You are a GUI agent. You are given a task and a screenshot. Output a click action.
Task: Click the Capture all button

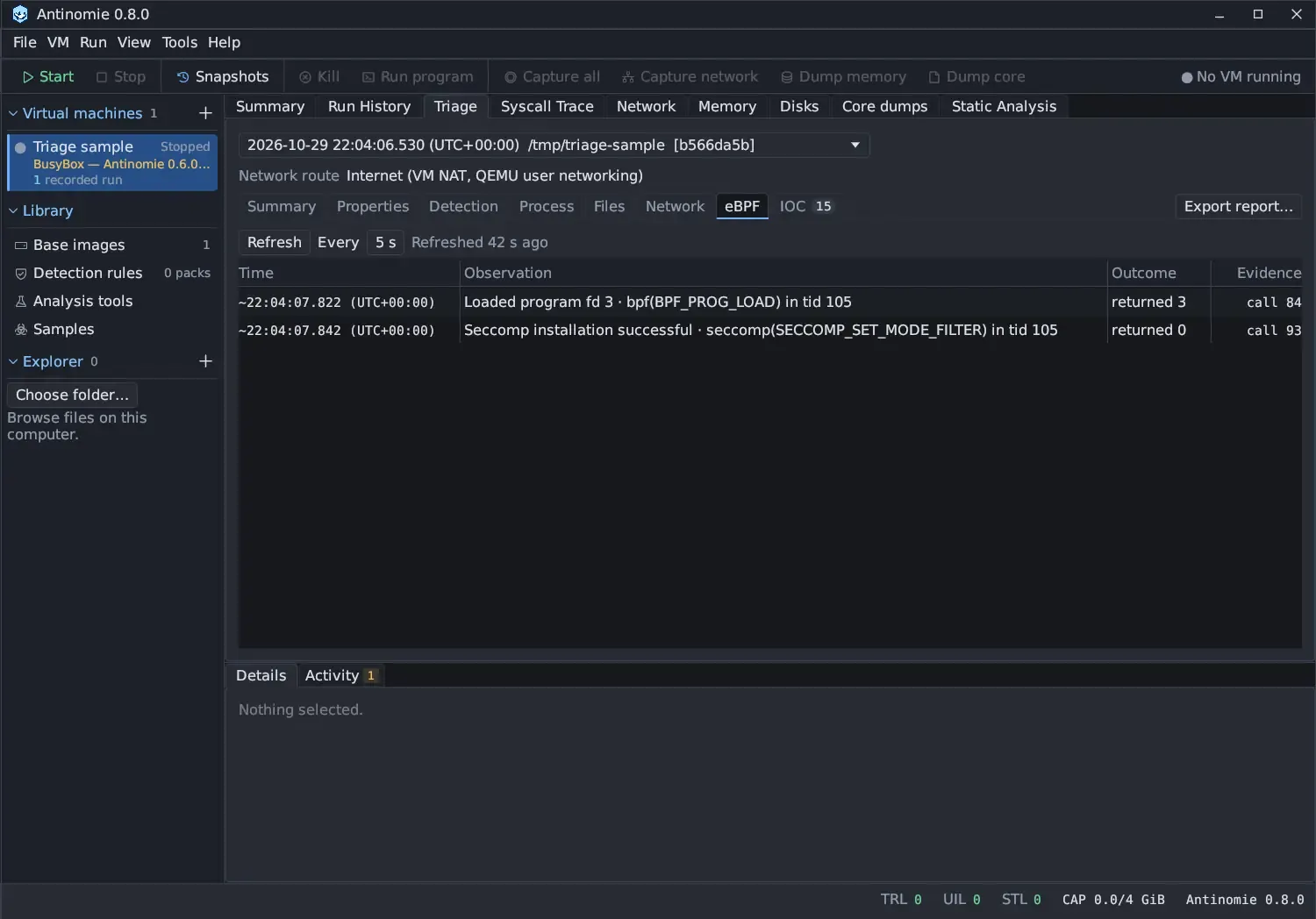coord(553,77)
